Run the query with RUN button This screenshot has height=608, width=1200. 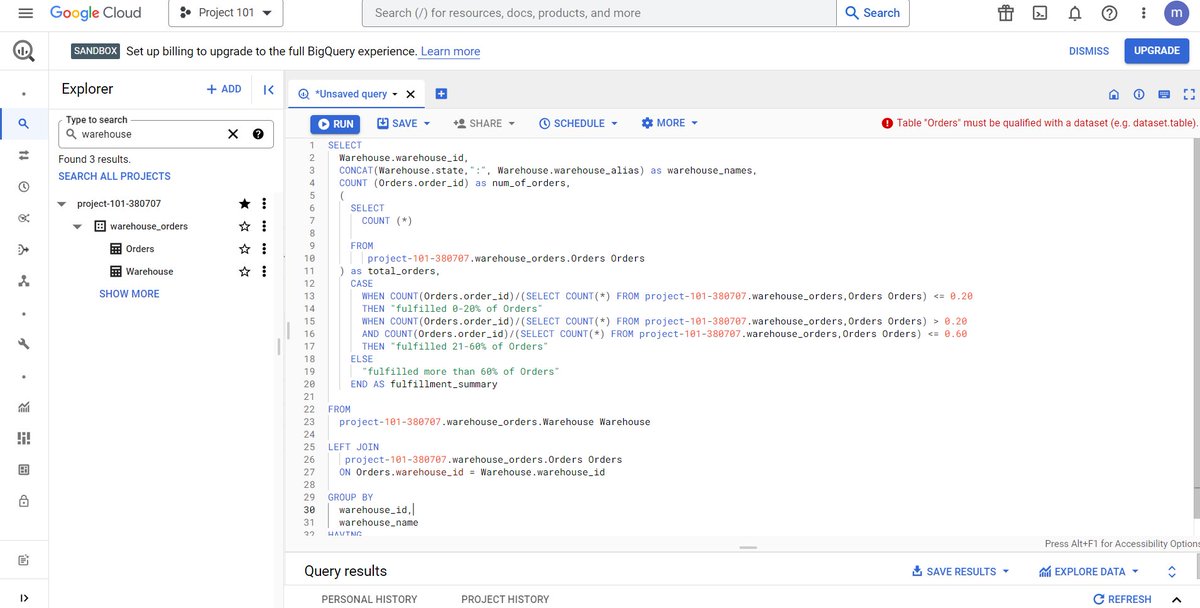(334, 124)
